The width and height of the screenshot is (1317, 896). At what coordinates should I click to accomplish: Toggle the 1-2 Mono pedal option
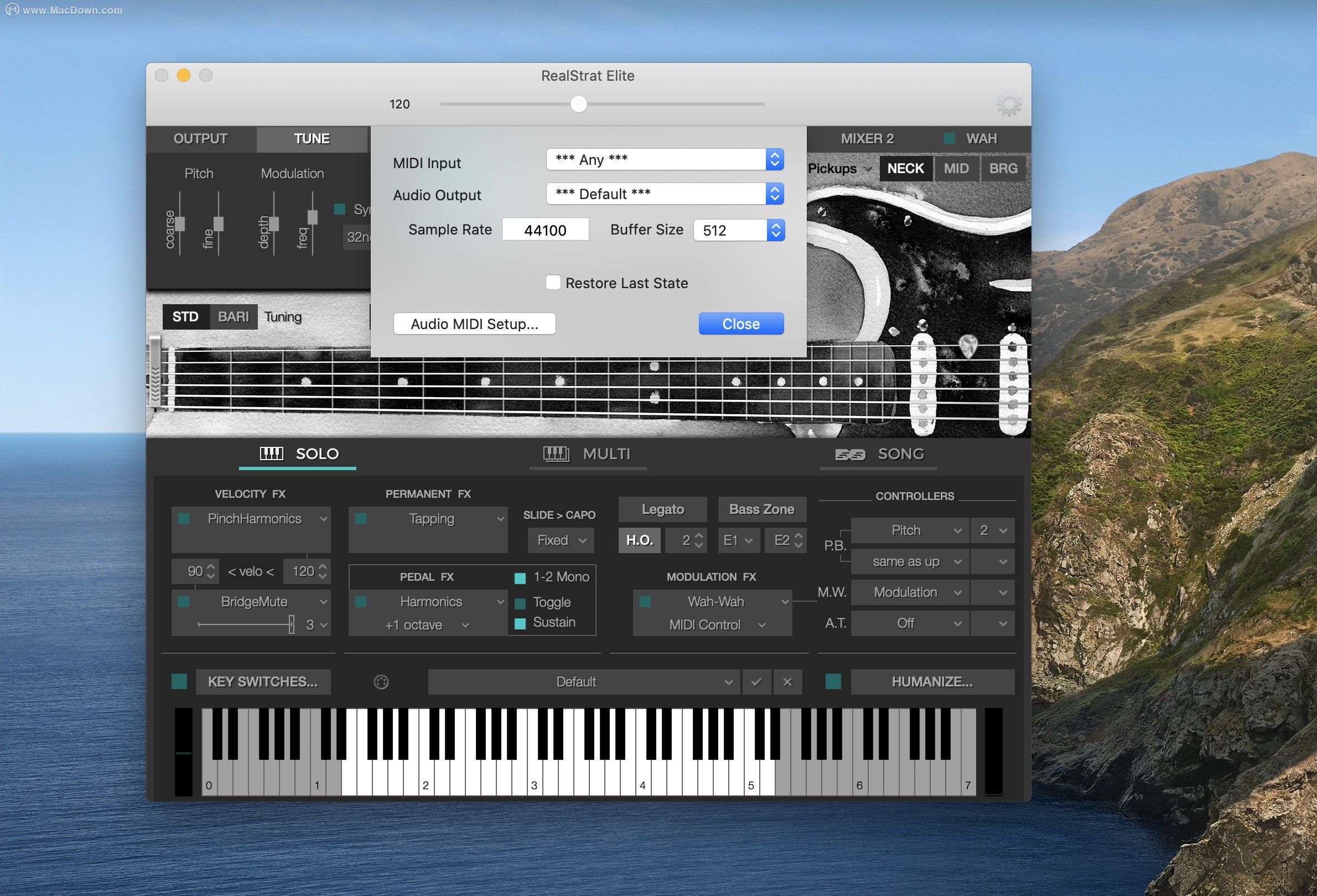click(x=520, y=578)
